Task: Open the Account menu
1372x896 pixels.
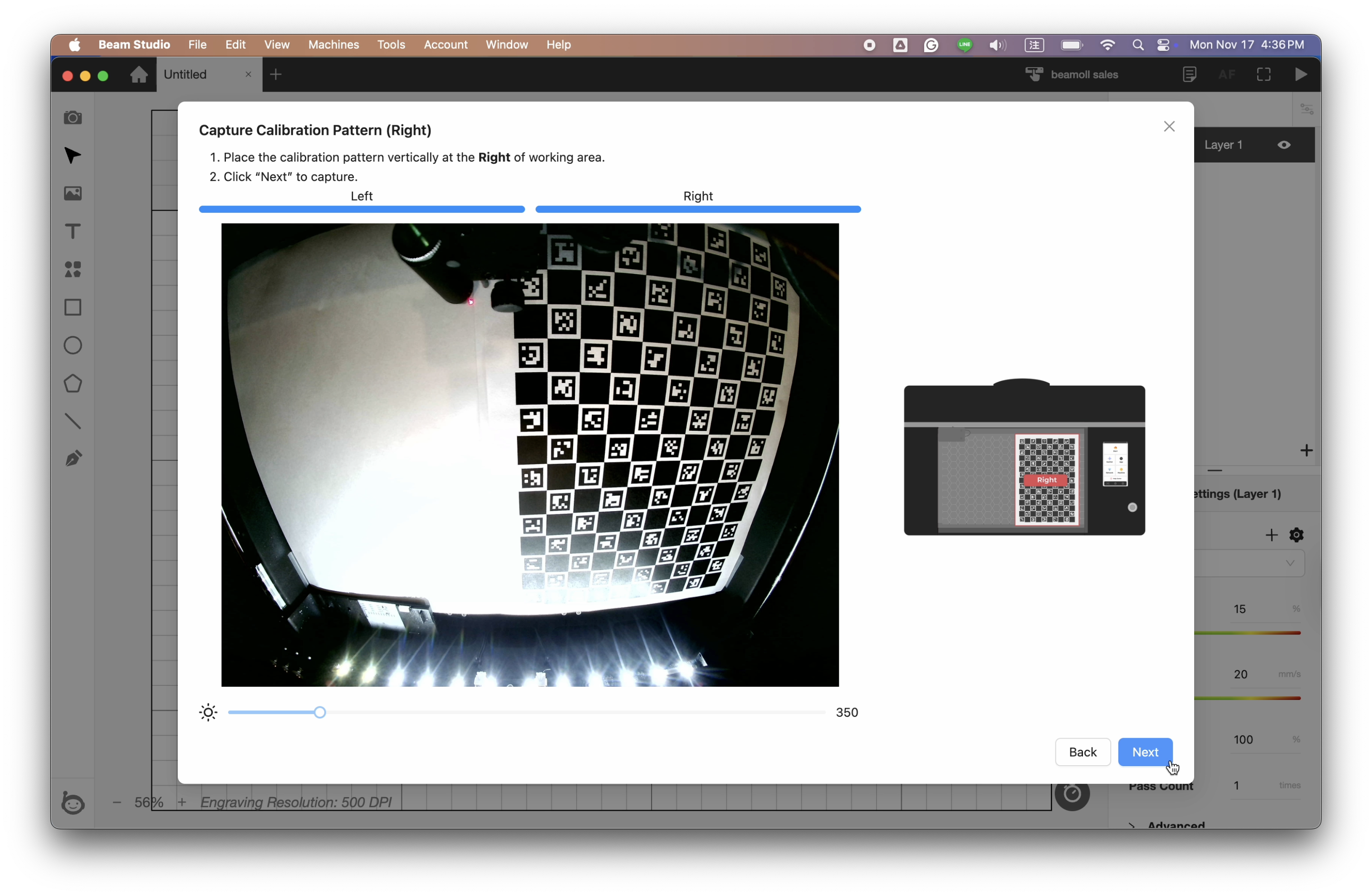Action: pyautogui.click(x=446, y=44)
